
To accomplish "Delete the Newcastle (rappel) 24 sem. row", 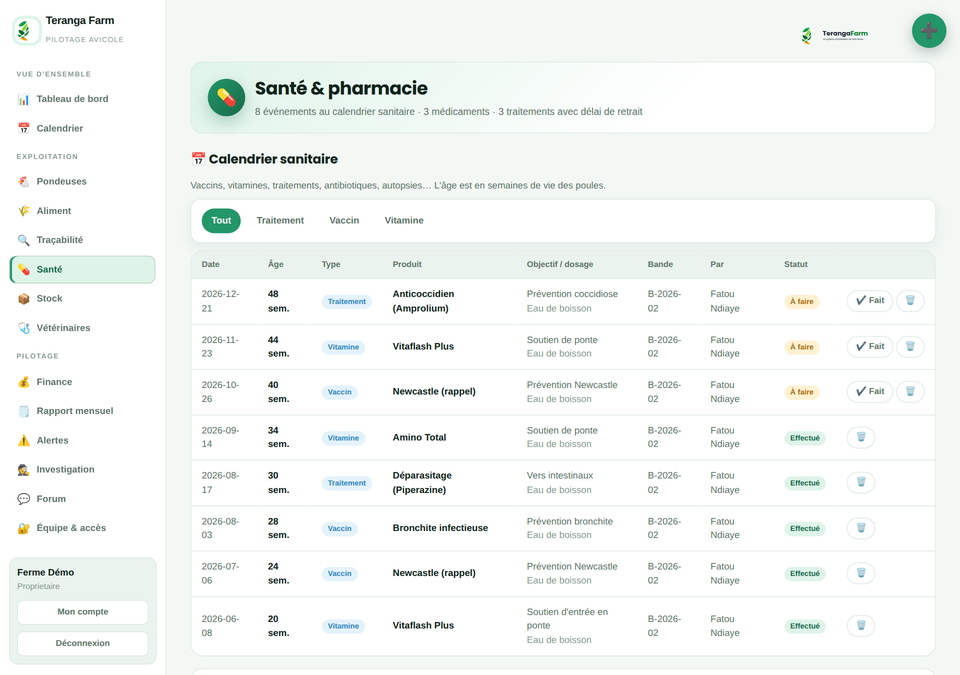I will pos(861,573).
